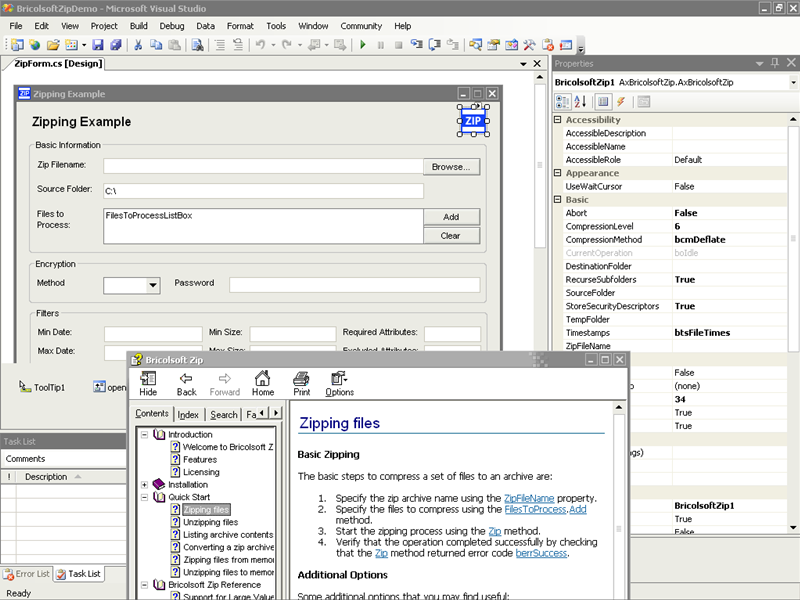Collapse the Quick Start help node
The image size is (800, 600).
pyautogui.click(x=144, y=497)
